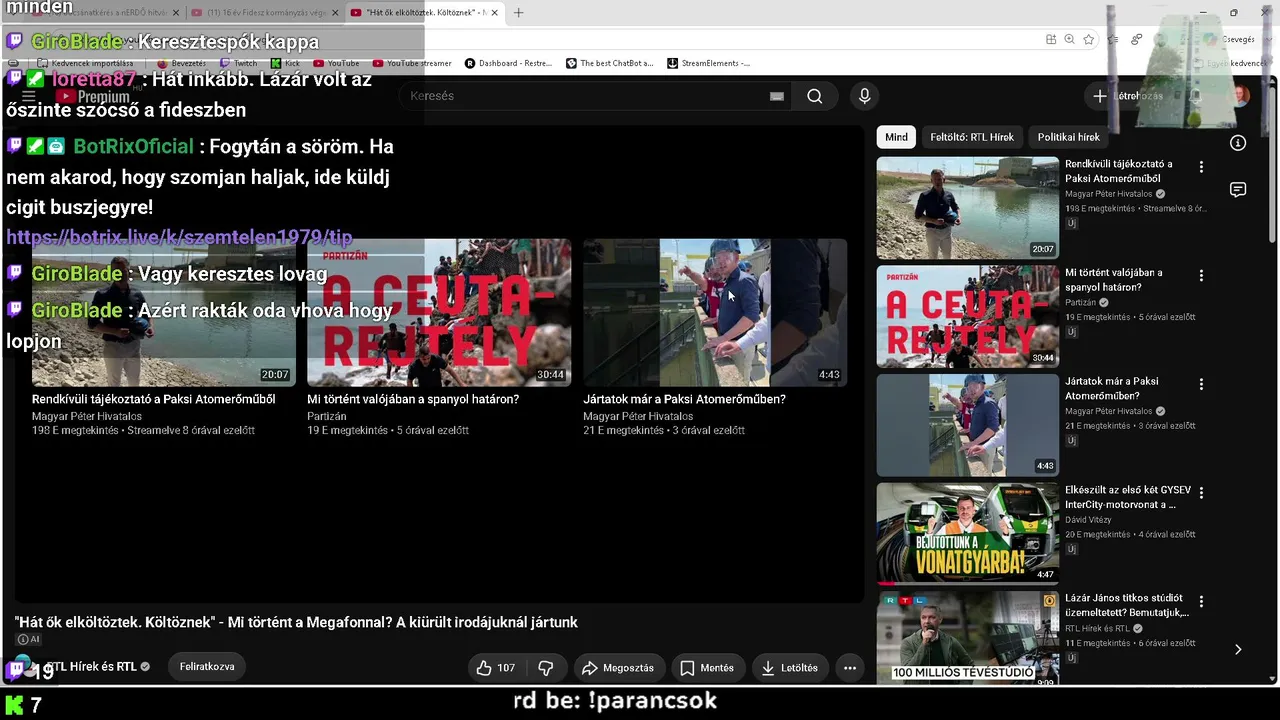Open the Dávid Vitézy channel link

1088,520
